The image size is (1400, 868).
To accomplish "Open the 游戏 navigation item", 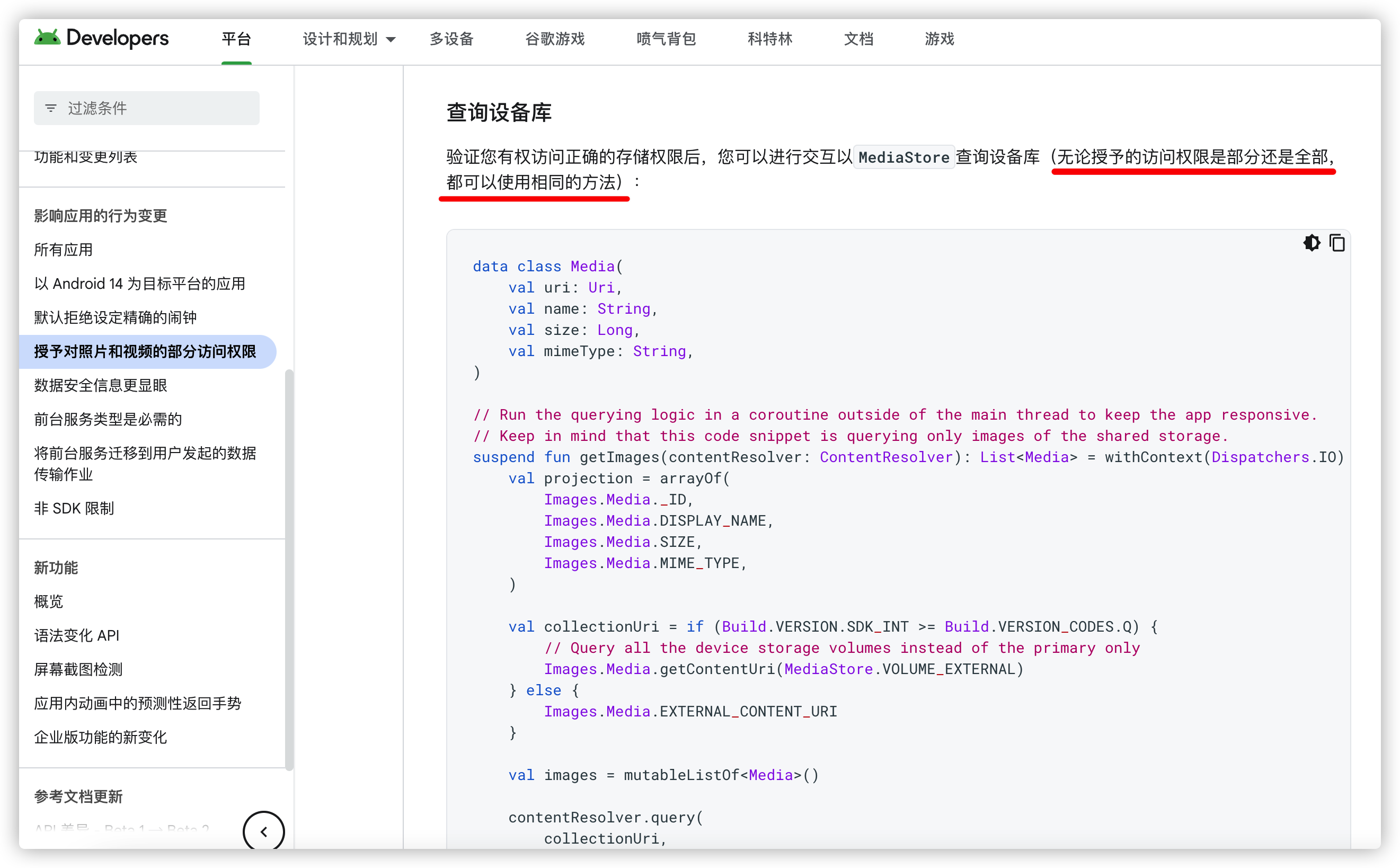I will click(939, 39).
